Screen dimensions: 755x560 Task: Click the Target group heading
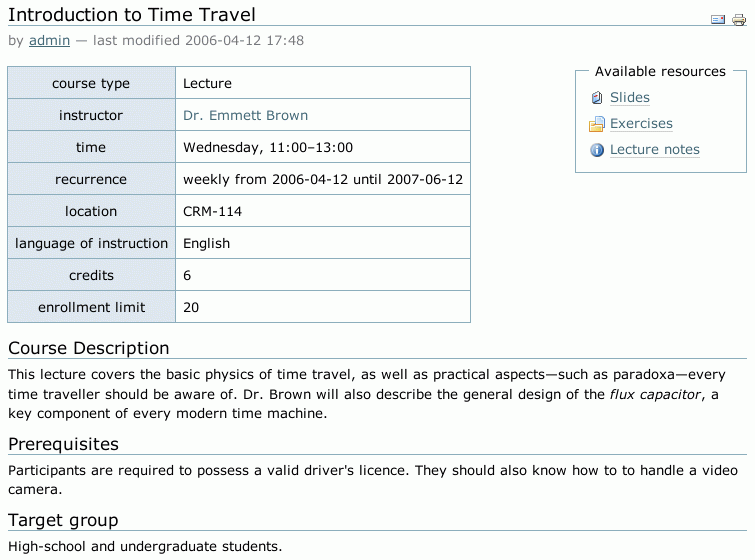tap(63, 520)
